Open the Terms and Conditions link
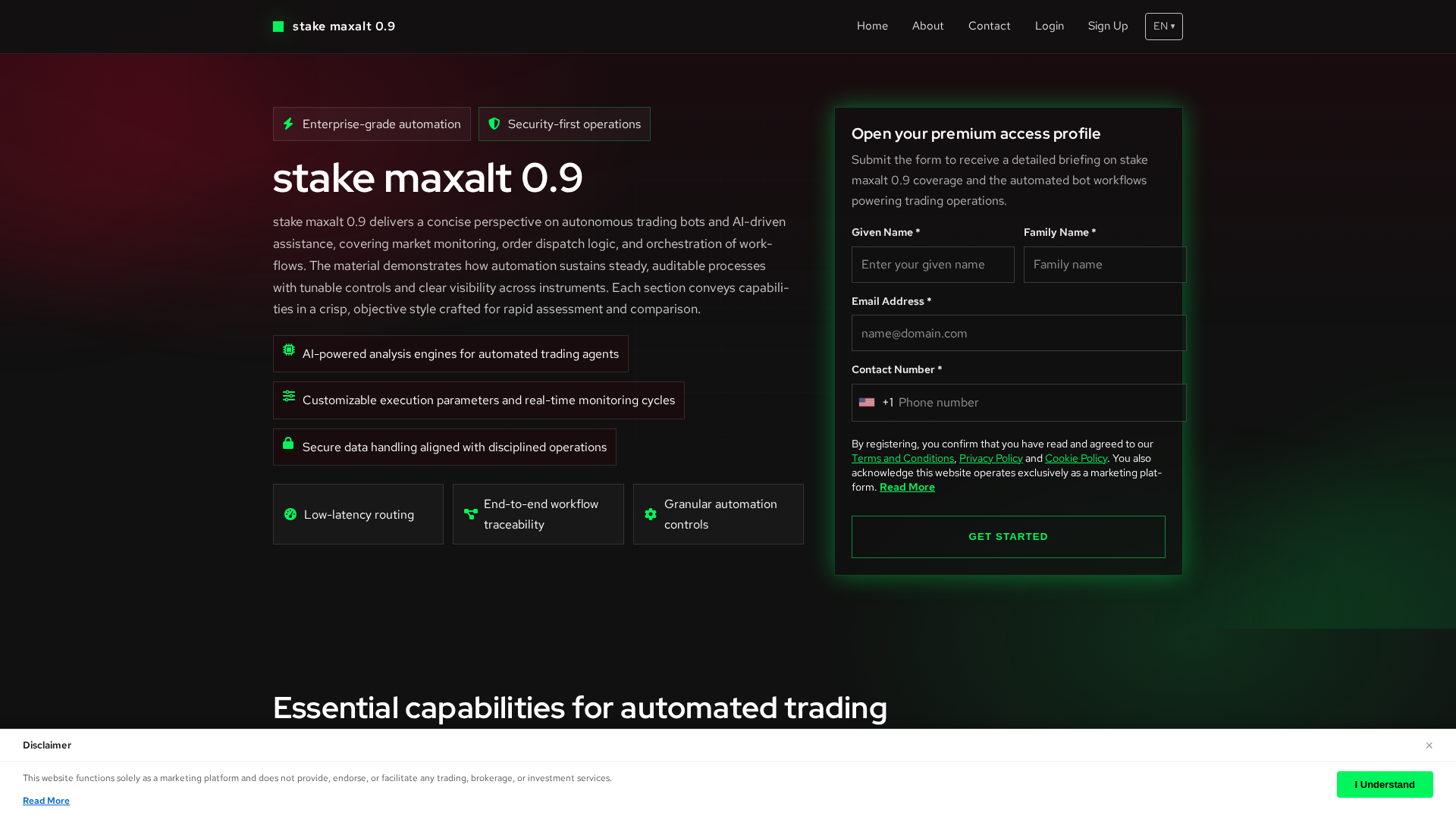The width and height of the screenshot is (1456, 819). (902, 458)
